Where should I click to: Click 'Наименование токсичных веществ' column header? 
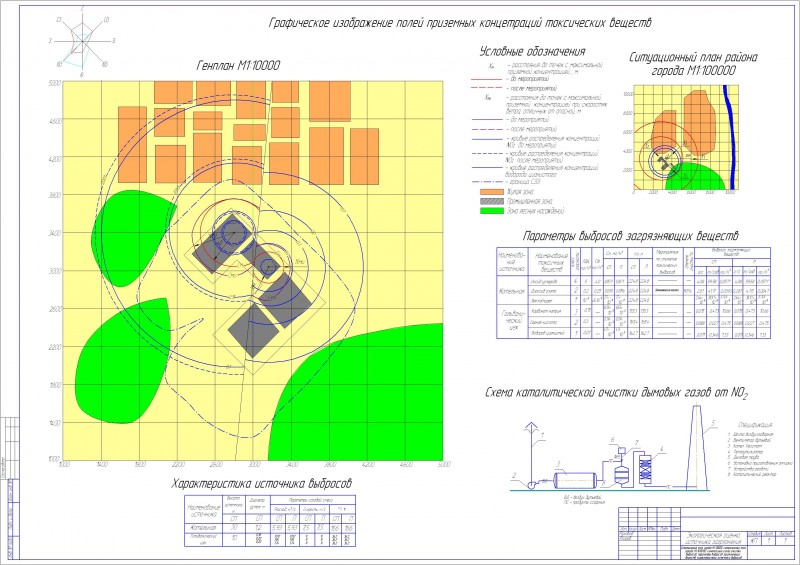click(x=549, y=262)
